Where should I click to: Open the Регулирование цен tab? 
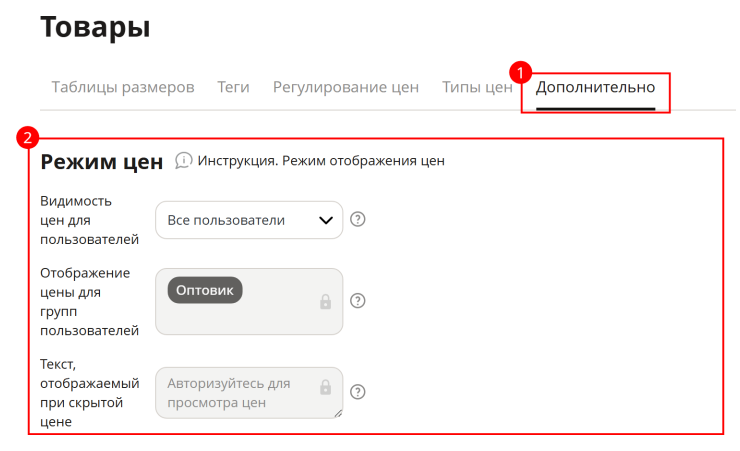coord(346,87)
